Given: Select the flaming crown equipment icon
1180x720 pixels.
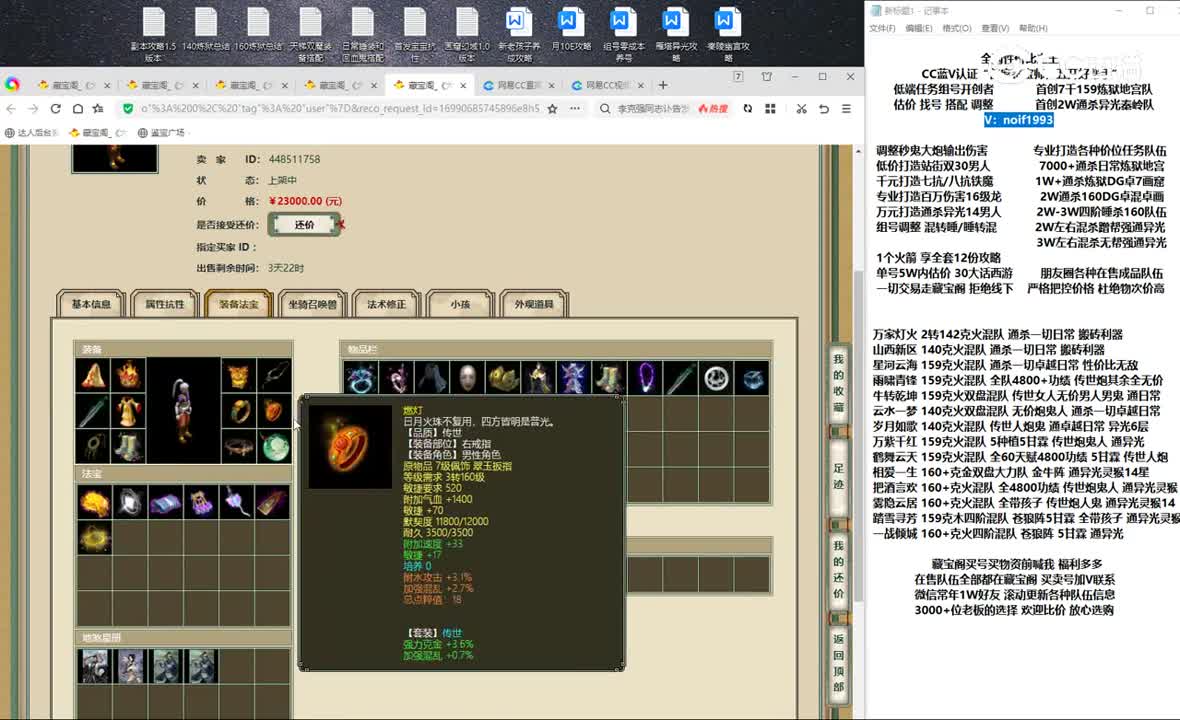Looking at the screenshot, I should pyautogui.click(x=129, y=375).
